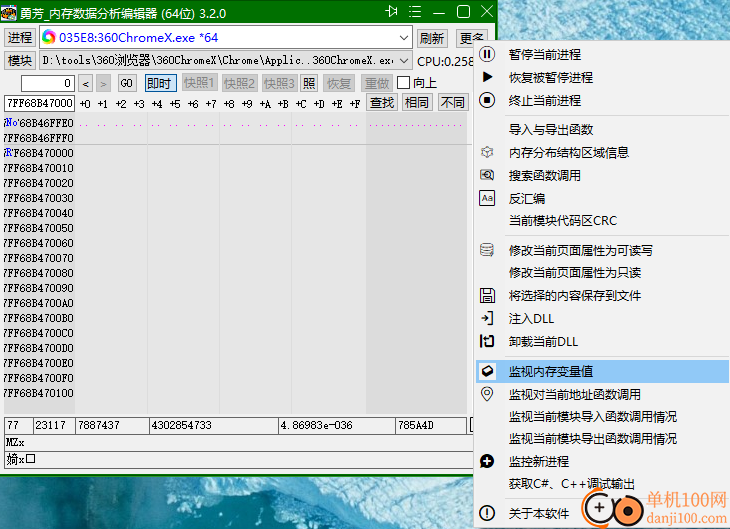Screen dimensions: 730x529
Task: Click the 不同 different button
Action: (453, 102)
